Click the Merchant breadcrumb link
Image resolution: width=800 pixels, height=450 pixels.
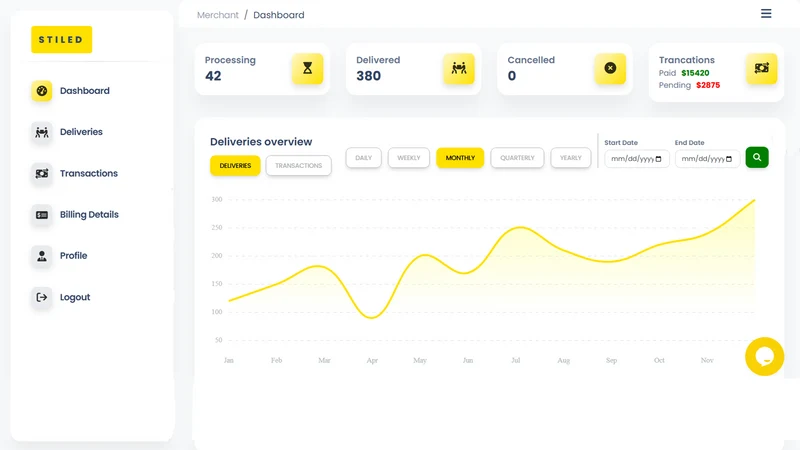click(218, 15)
